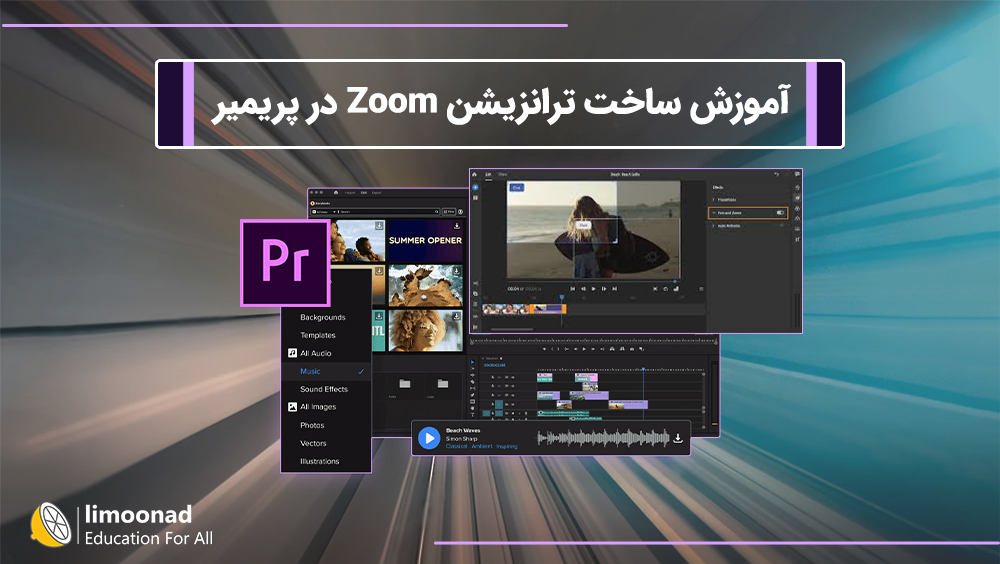Click the blue End frame label

coord(517,188)
